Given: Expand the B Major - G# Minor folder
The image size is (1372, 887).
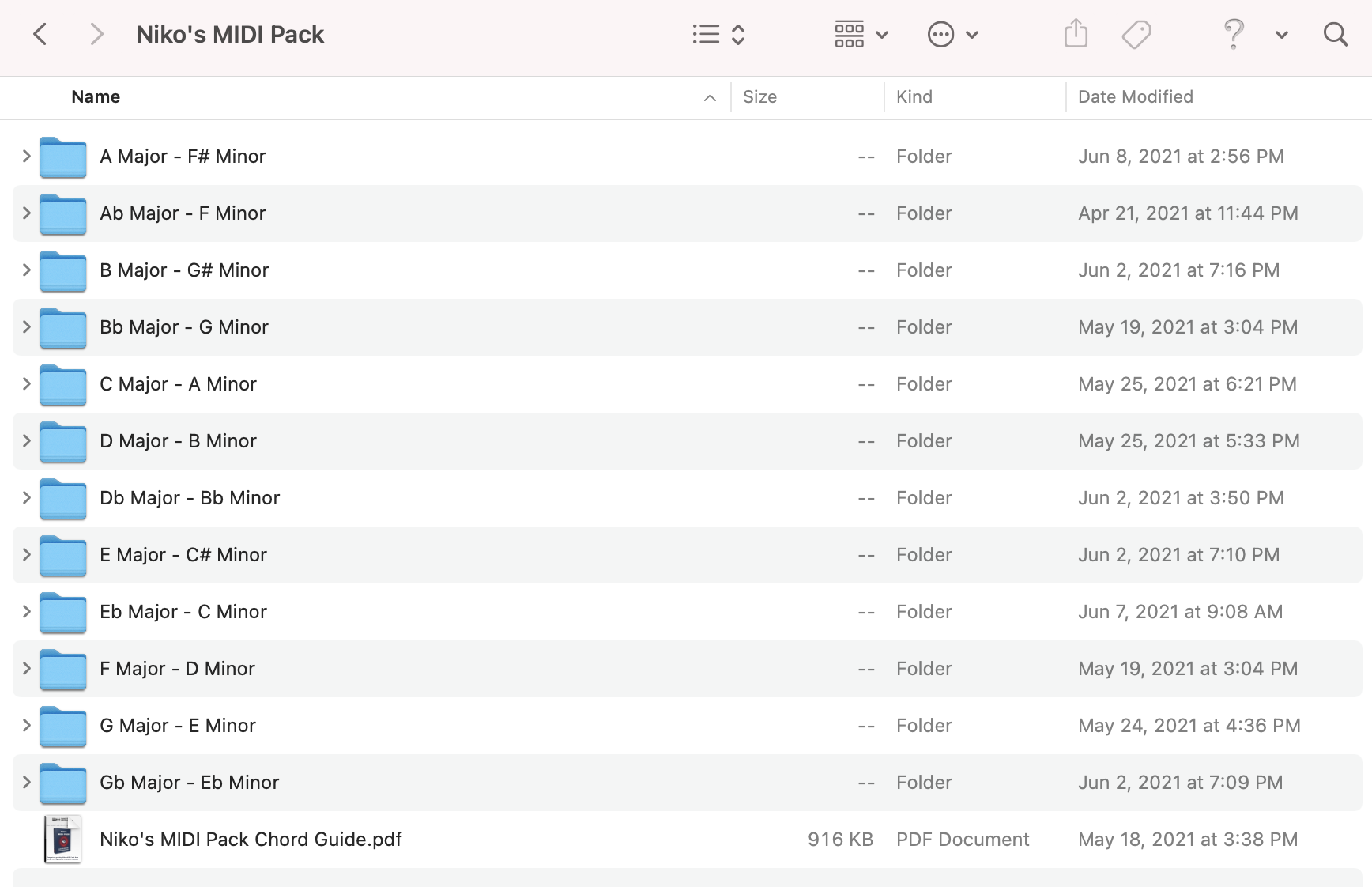Looking at the screenshot, I should [x=26, y=270].
